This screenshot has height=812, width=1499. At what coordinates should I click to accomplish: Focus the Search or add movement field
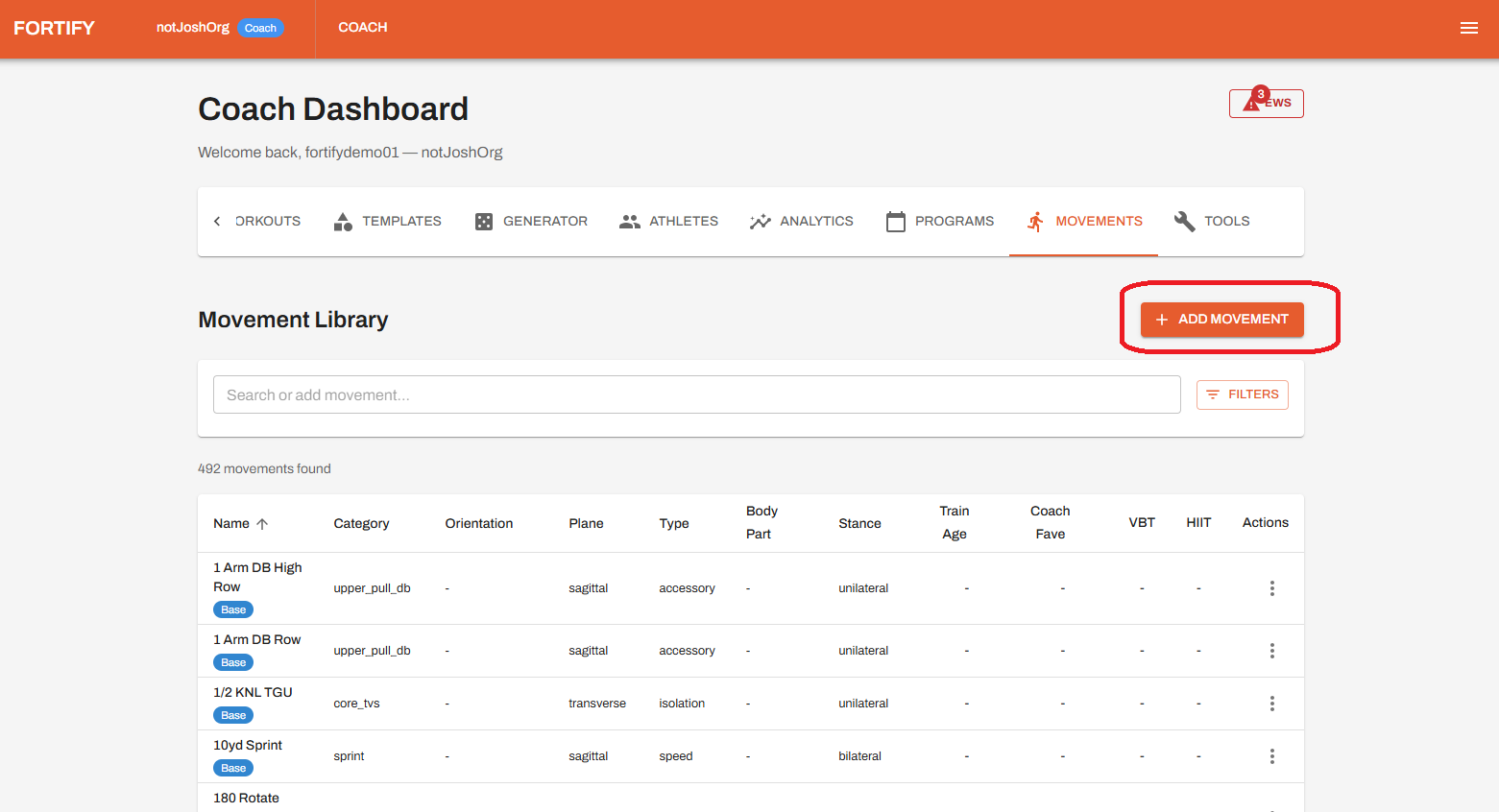click(x=696, y=394)
